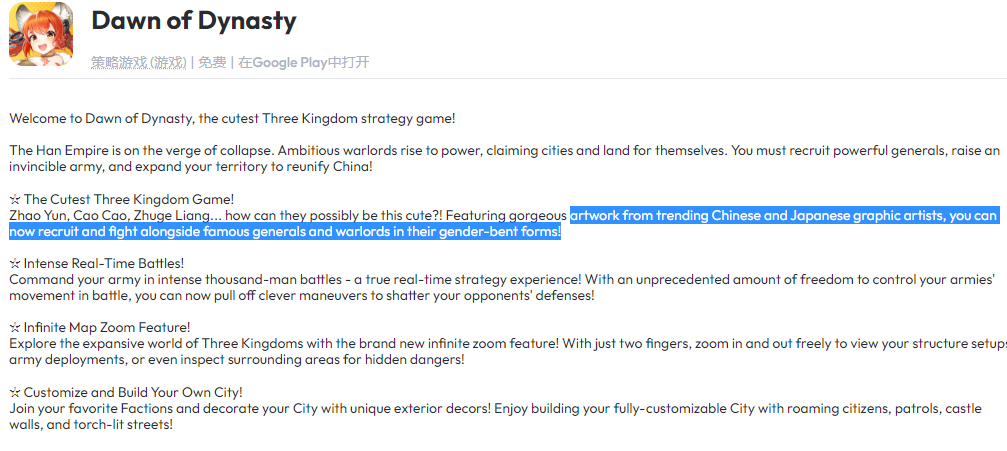The height and width of the screenshot is (451, 1007).
Task: Click the Intense Real-Time Battles heading
Action: click(104, 263)
